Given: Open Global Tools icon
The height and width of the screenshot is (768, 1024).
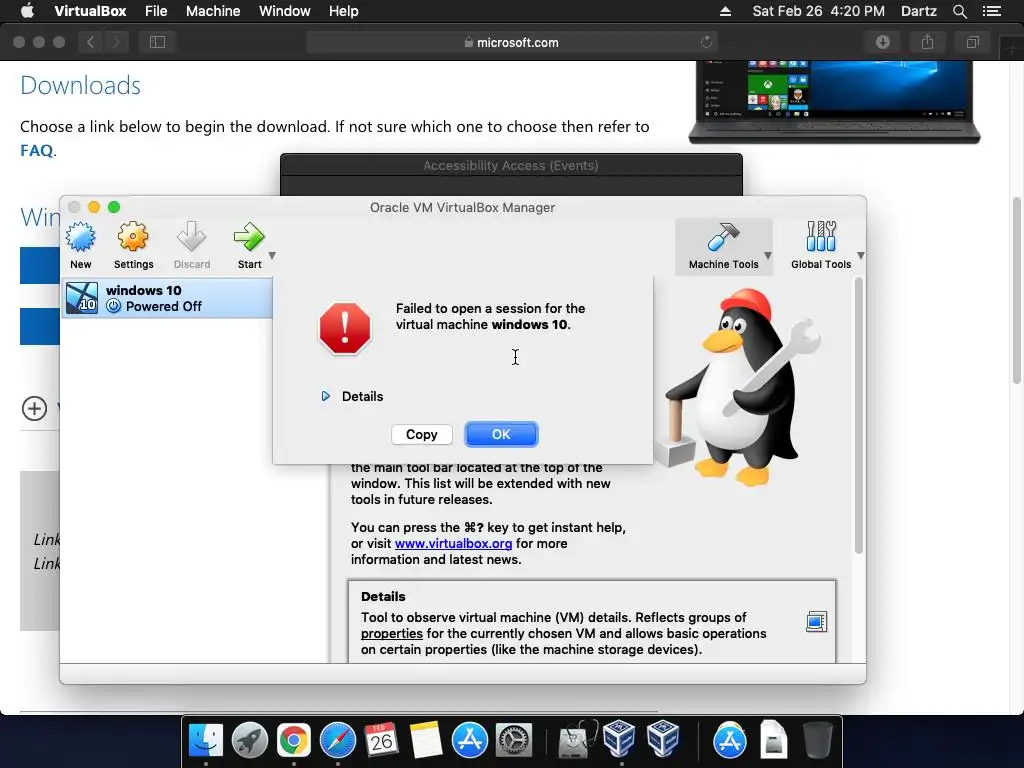Looking at the screenshot, I should [821, 237].
